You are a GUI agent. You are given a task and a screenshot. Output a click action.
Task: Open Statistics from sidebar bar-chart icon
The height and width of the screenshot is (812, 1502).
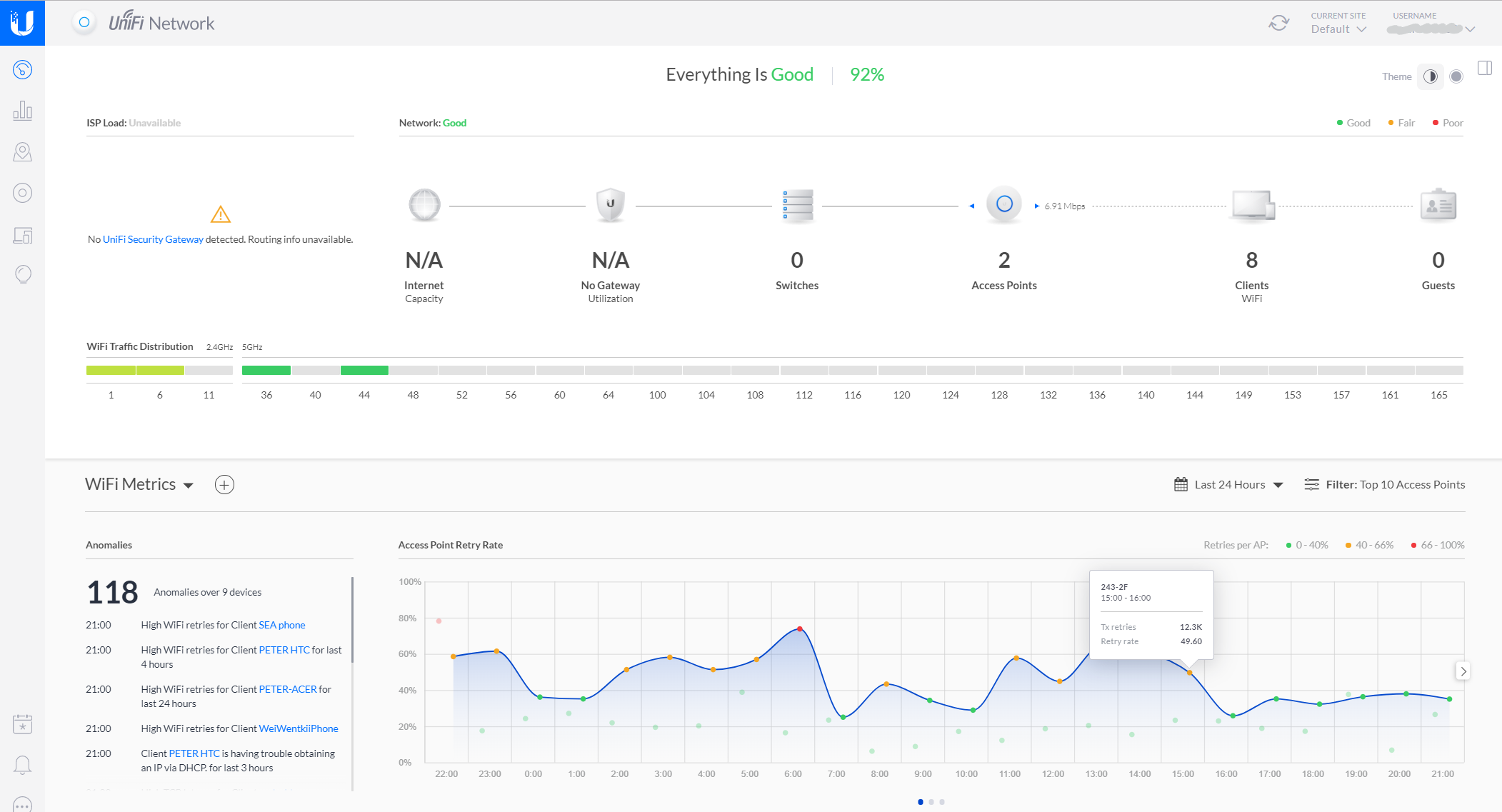click(x=22, y=111)
